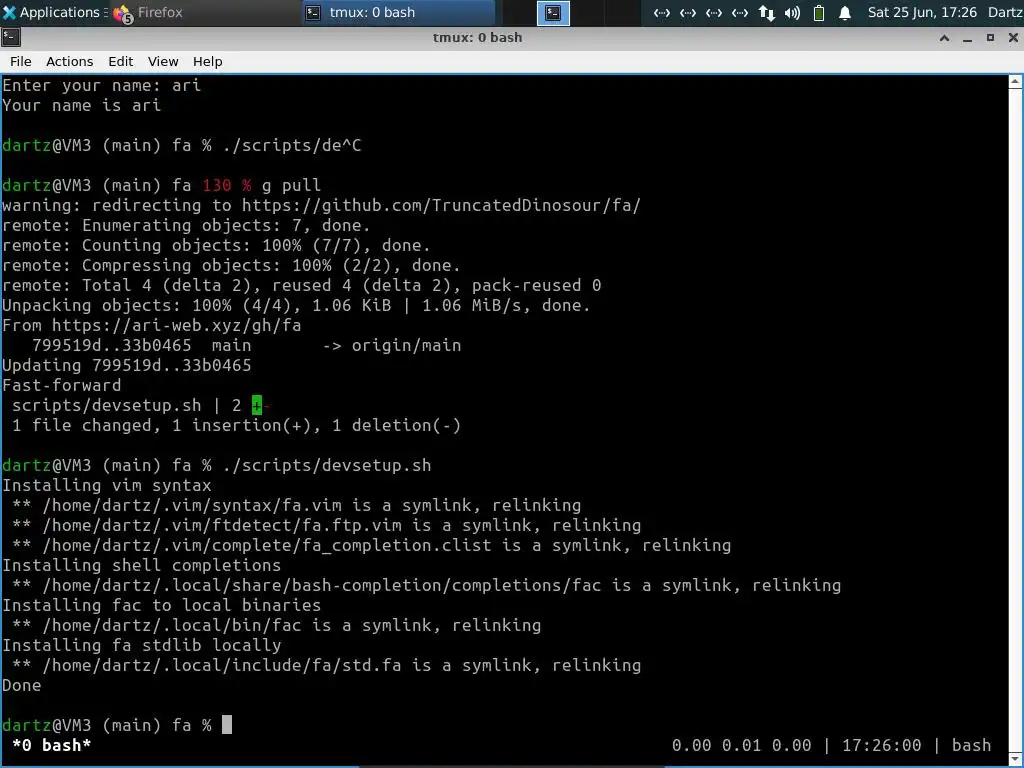Click the load average '0.00 0.01 0.00'
This screenshot has height=768, width=1024.
(x=741, y=745)
